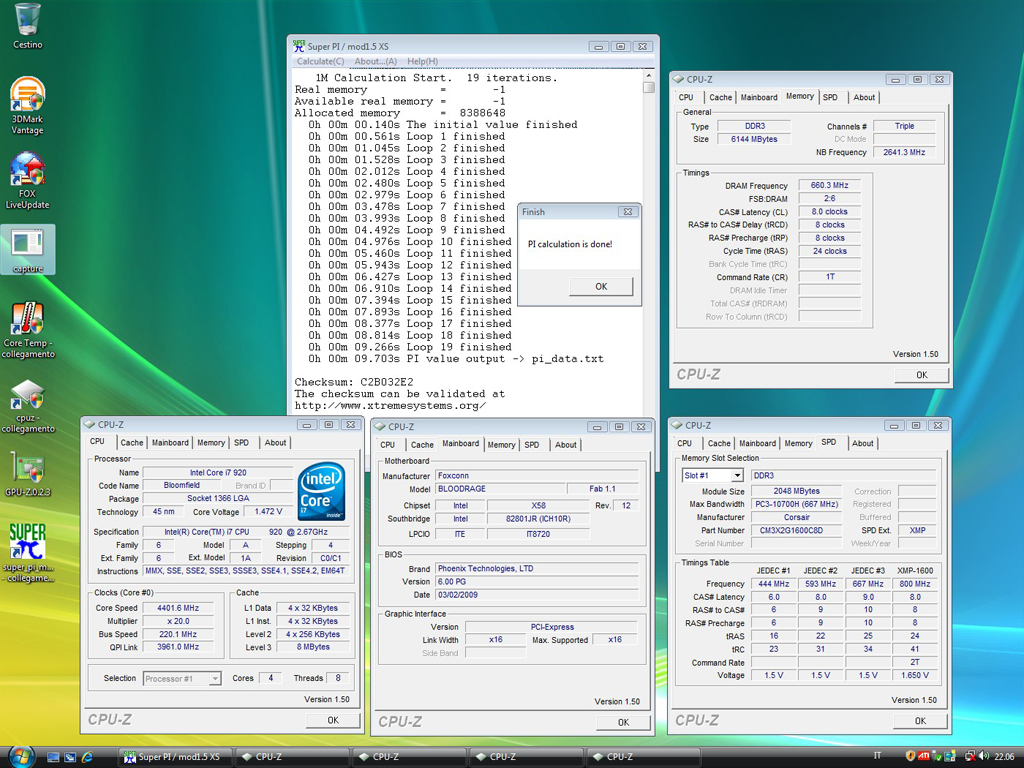Image resolution: width=1024 pixels, height=768 pixels.
Task: Click the volume icon in system tray
Action: tap(984, 756)
